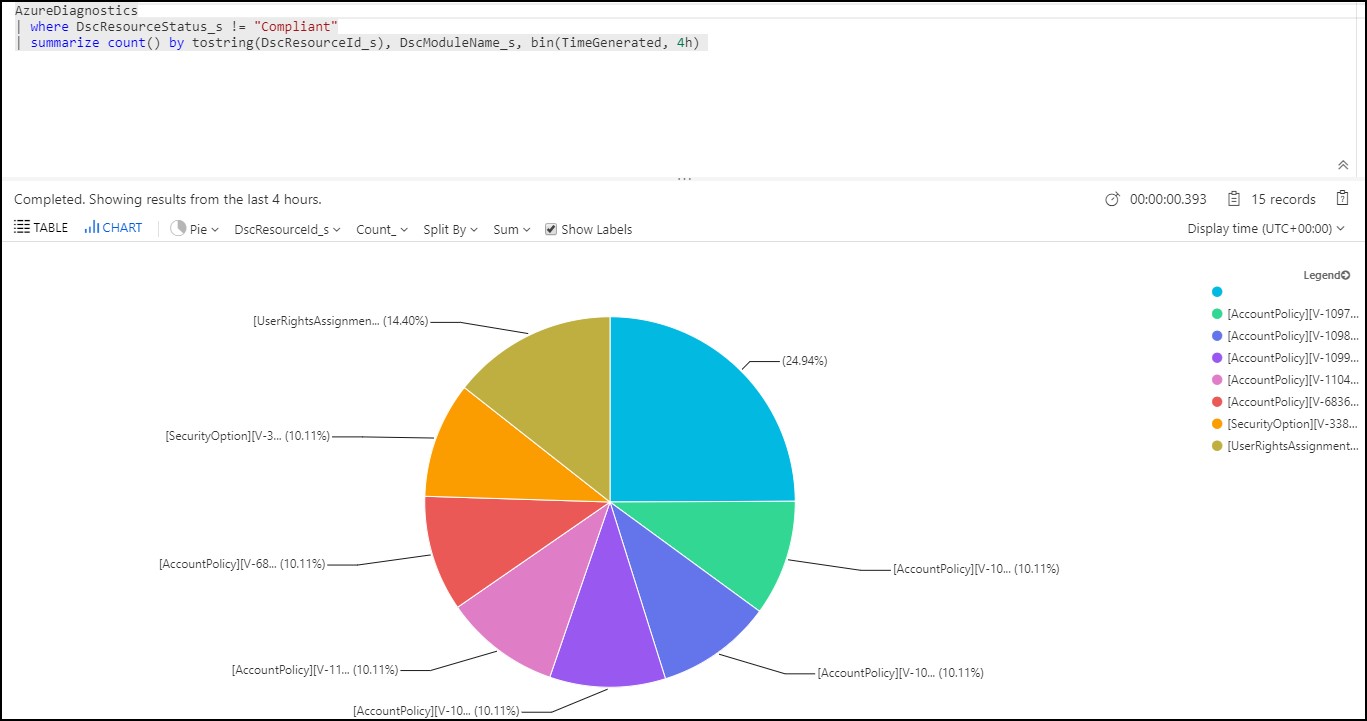
Task: Toggle the Show Labels checkbox
Action: point(551,229)
